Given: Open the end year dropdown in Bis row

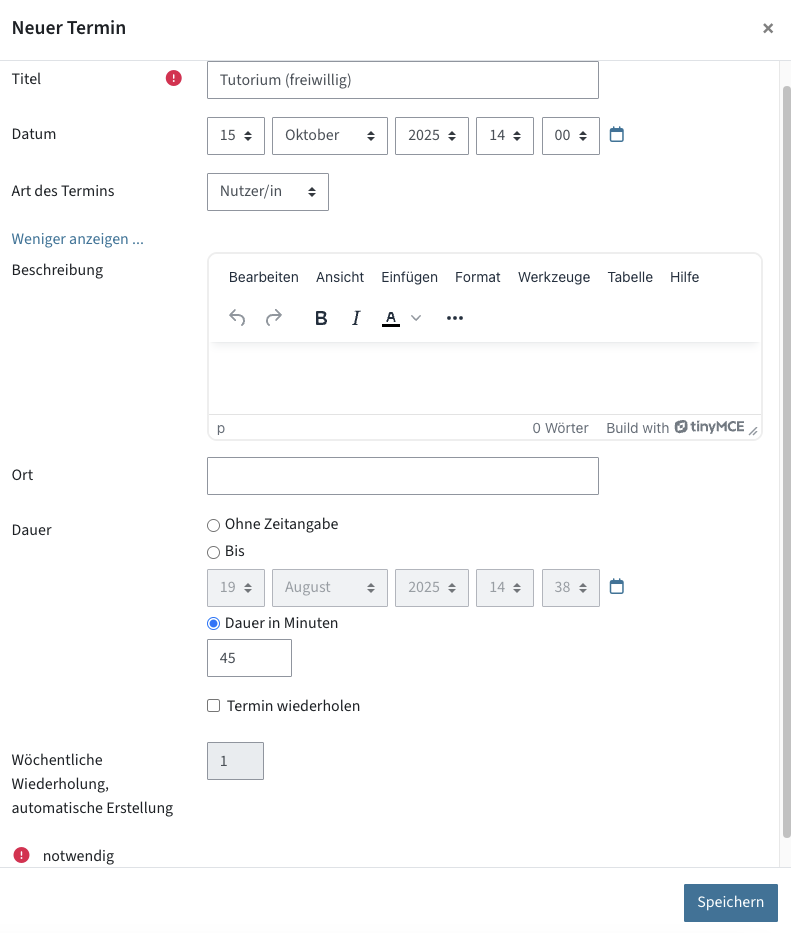Looking at the screenshot, I should pyautogui.click(x=432, y=588).
